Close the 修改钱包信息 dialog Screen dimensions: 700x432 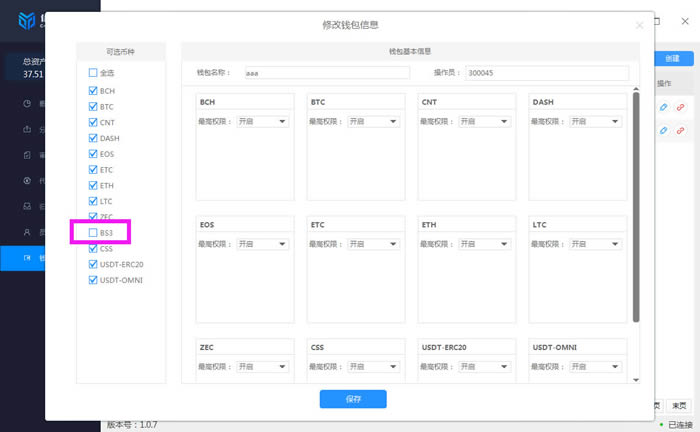click(639, 25)
